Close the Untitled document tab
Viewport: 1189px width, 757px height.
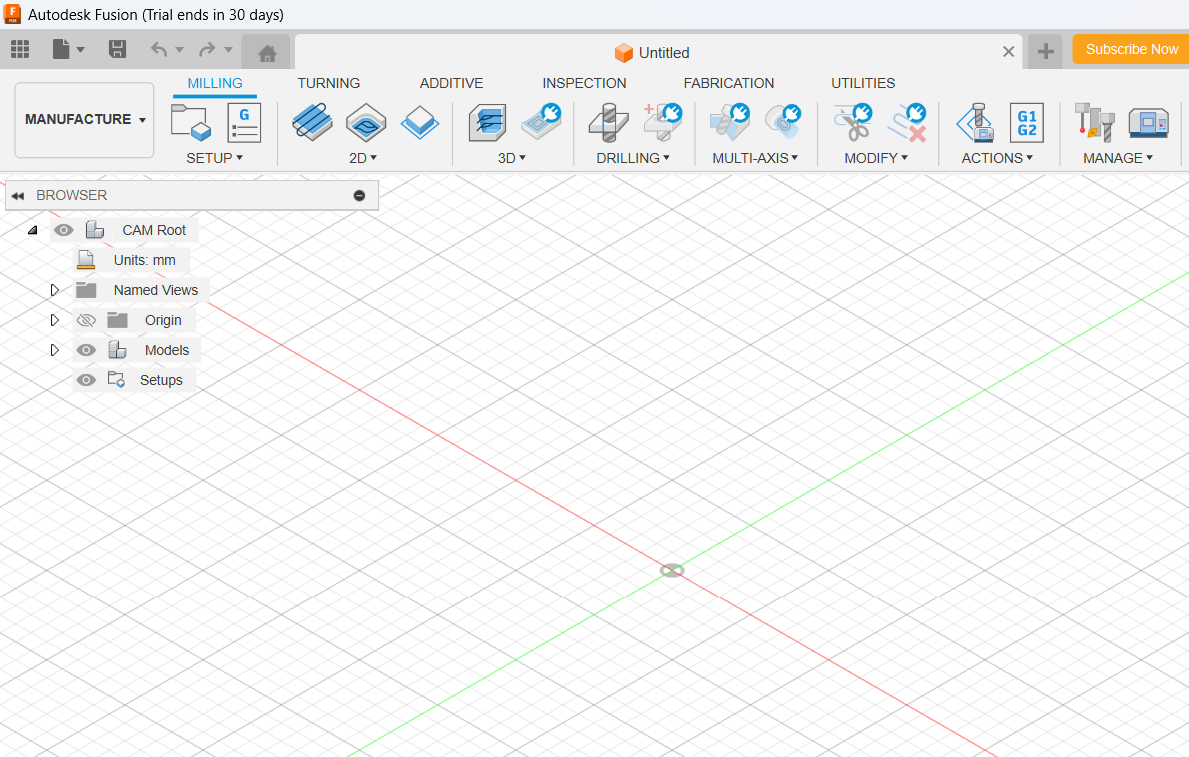coord(1009,52)
